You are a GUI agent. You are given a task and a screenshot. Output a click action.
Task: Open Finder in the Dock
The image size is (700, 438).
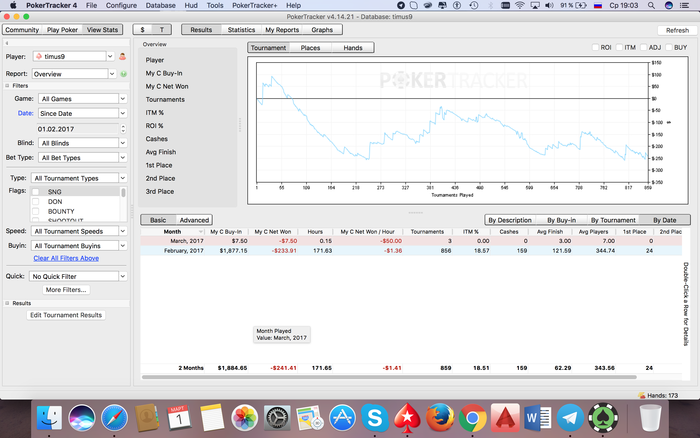(49, 418)
